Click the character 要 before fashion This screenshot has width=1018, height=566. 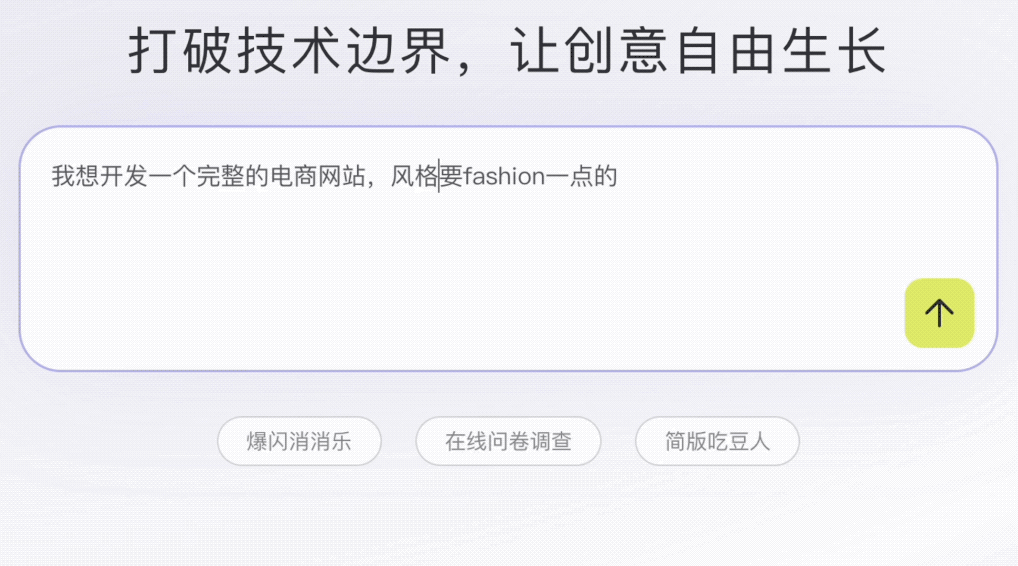[x=451, y=176]
